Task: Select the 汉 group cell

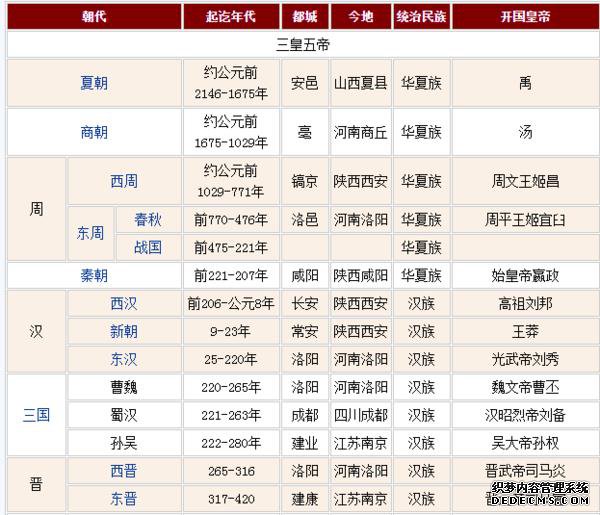Action: click(x=36, y=331)
